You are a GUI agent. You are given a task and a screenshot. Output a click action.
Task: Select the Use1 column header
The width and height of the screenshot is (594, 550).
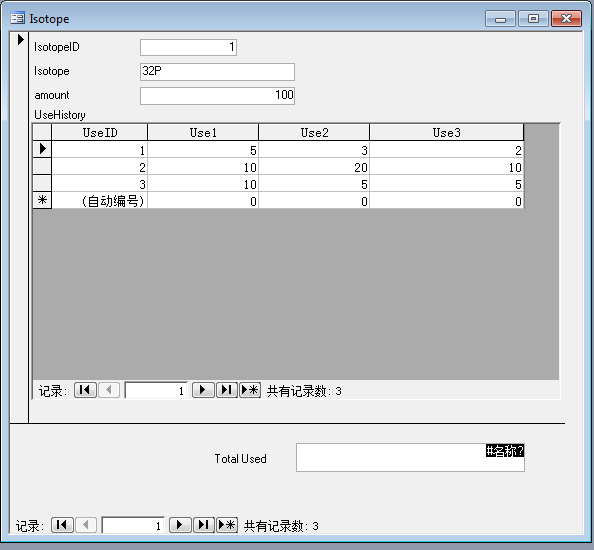pos(203,133)
